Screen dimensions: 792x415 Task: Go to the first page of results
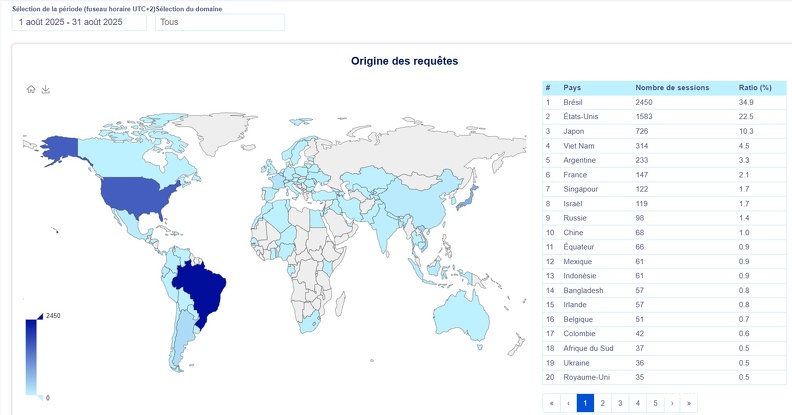[x=551, y=403]
